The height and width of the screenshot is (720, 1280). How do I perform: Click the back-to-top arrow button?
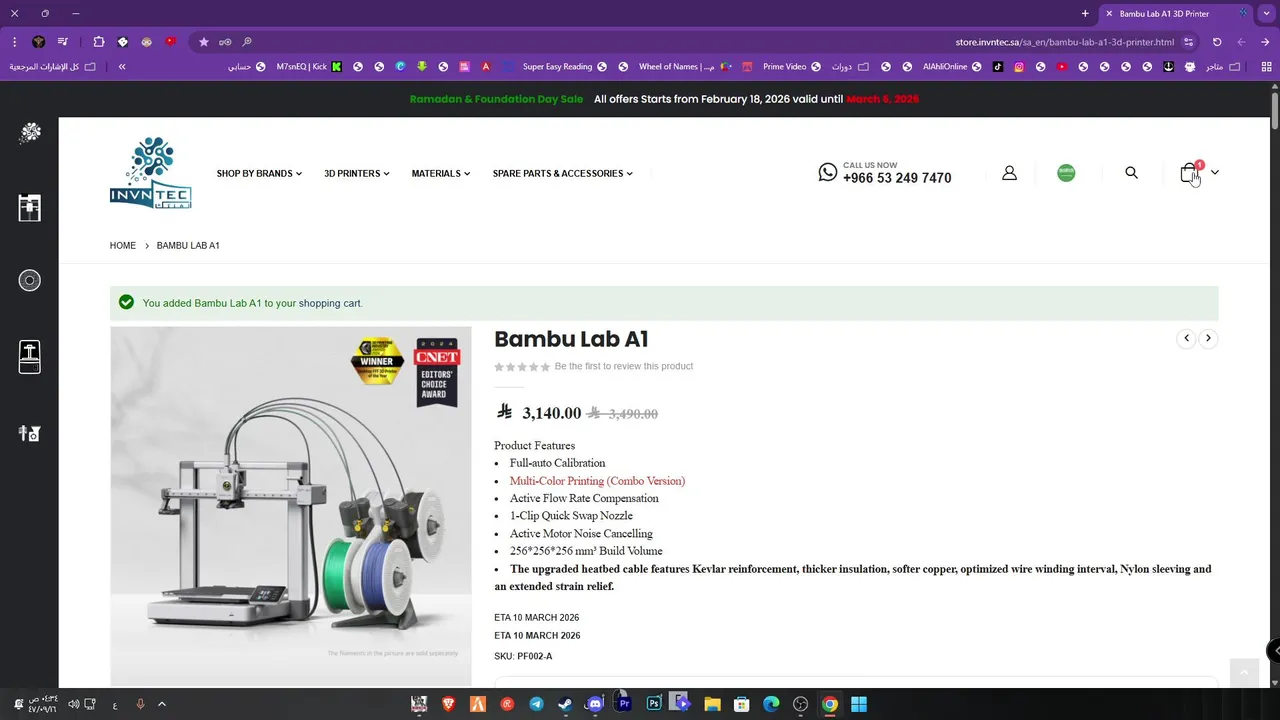[1243, 672]
